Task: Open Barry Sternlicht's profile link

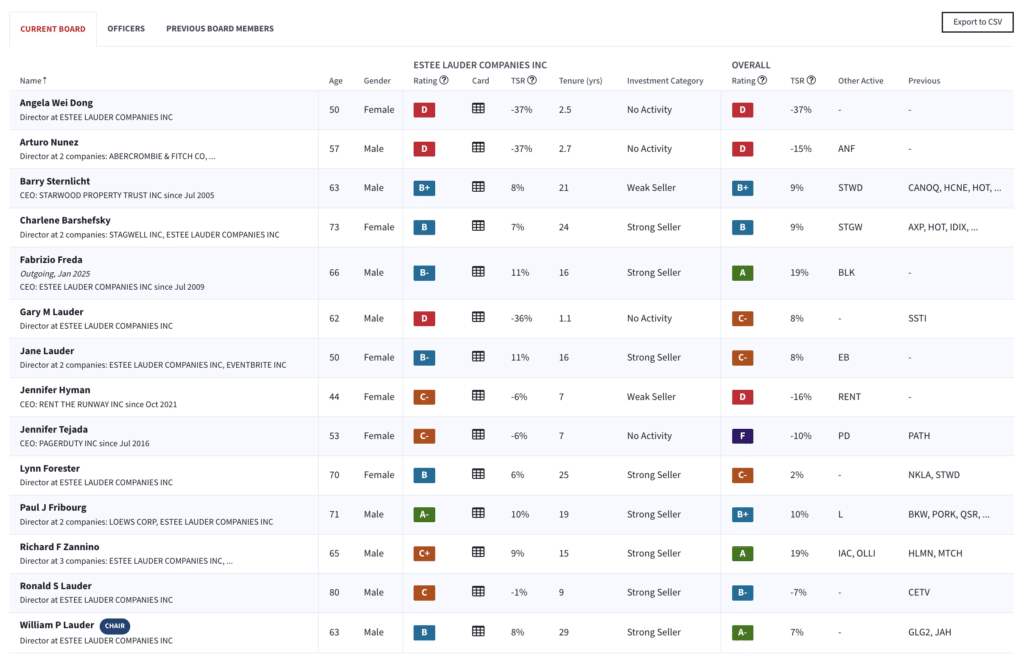Action: tap(55, 181)
